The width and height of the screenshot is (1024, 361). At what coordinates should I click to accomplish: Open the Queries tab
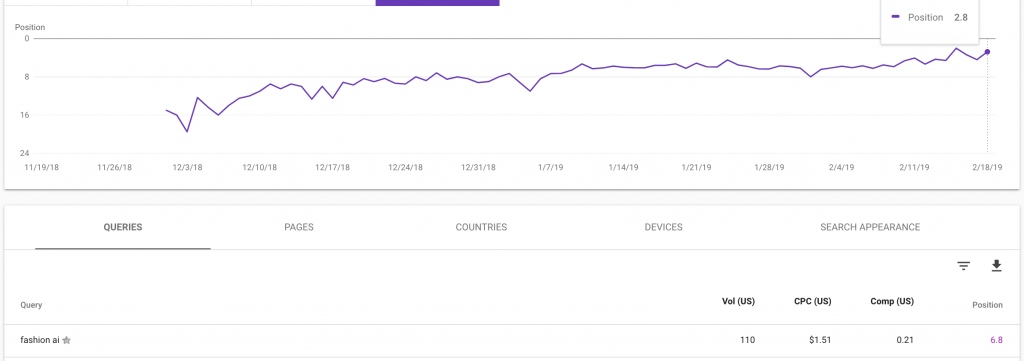123,227
